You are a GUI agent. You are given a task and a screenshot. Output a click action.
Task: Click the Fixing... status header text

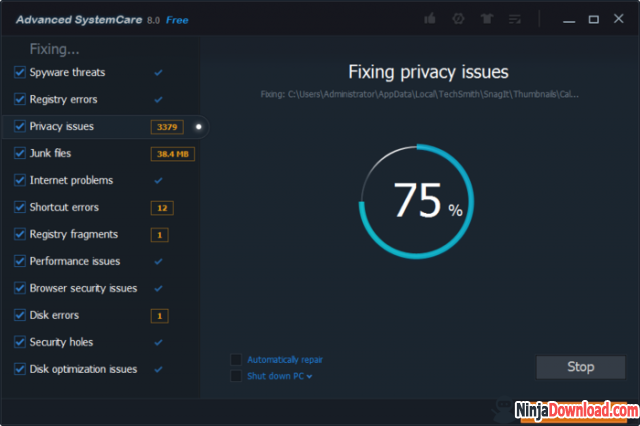tap(55, 49)
